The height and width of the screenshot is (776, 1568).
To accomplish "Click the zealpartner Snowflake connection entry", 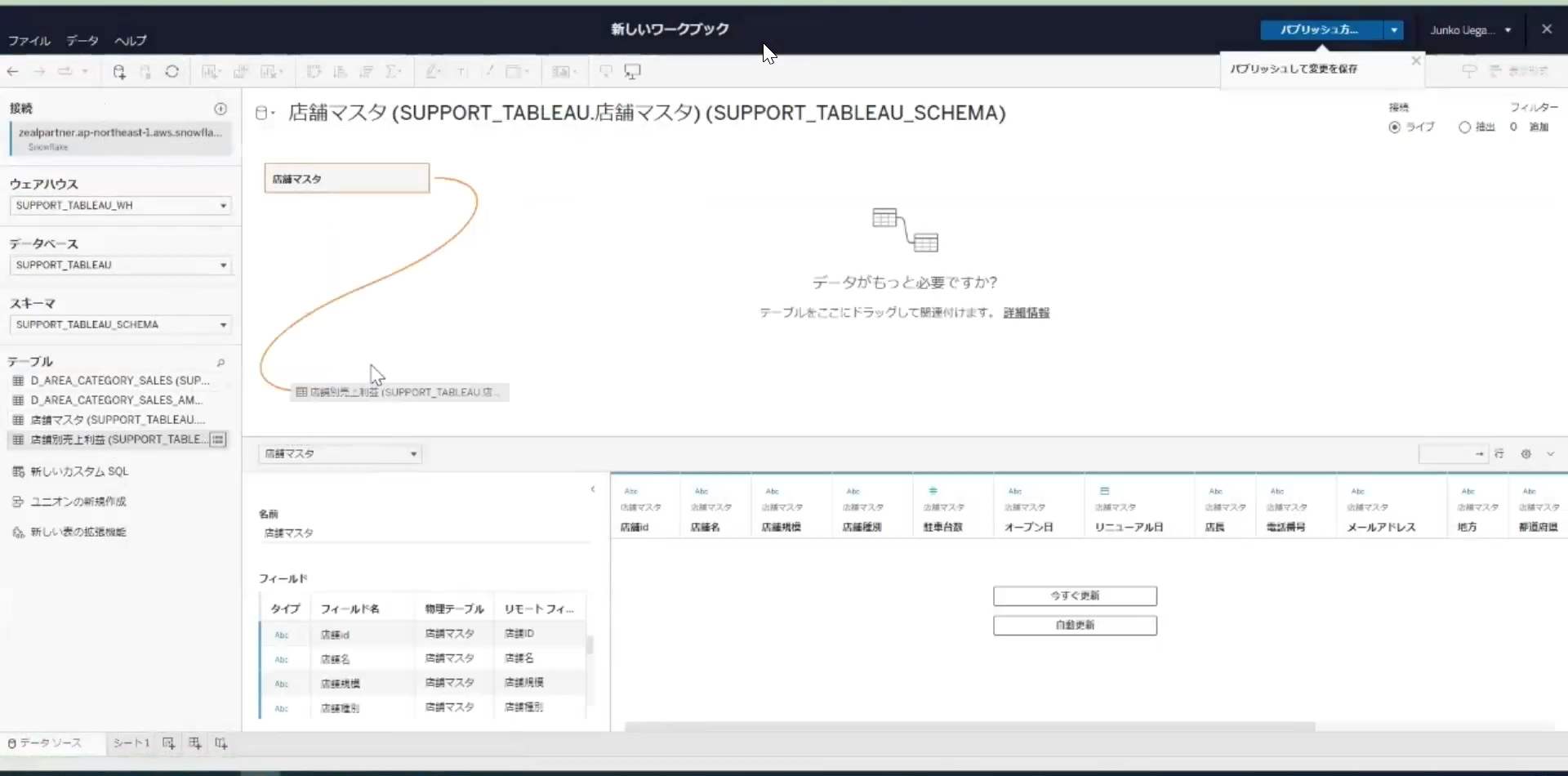I will point(121,138).
